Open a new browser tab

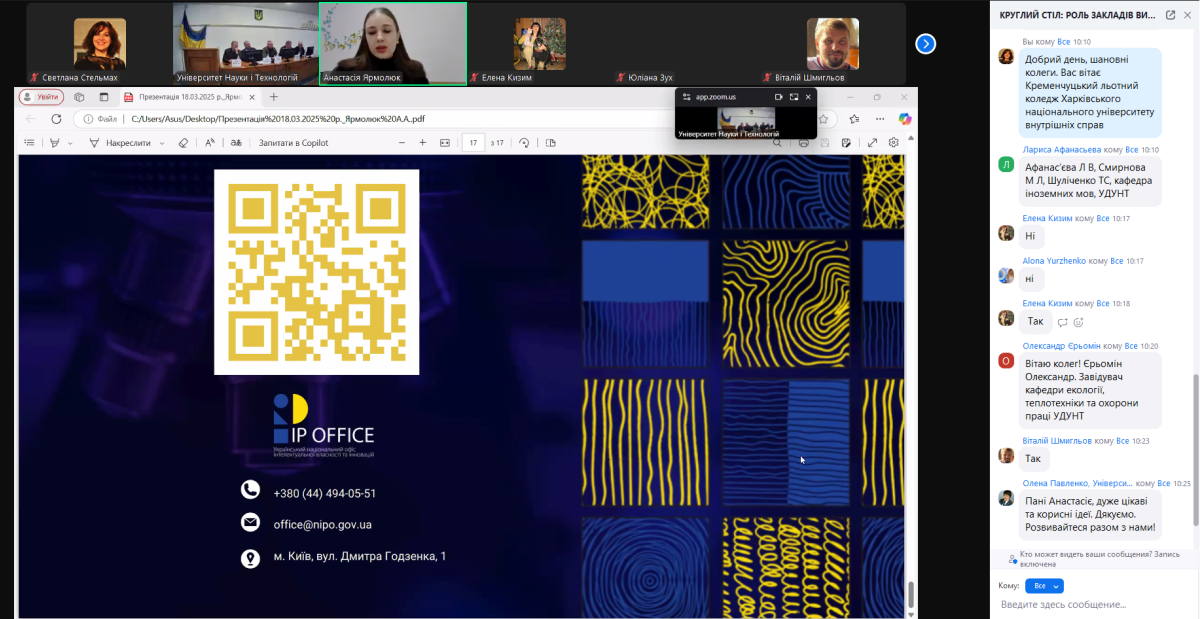(x=274, y=97)
